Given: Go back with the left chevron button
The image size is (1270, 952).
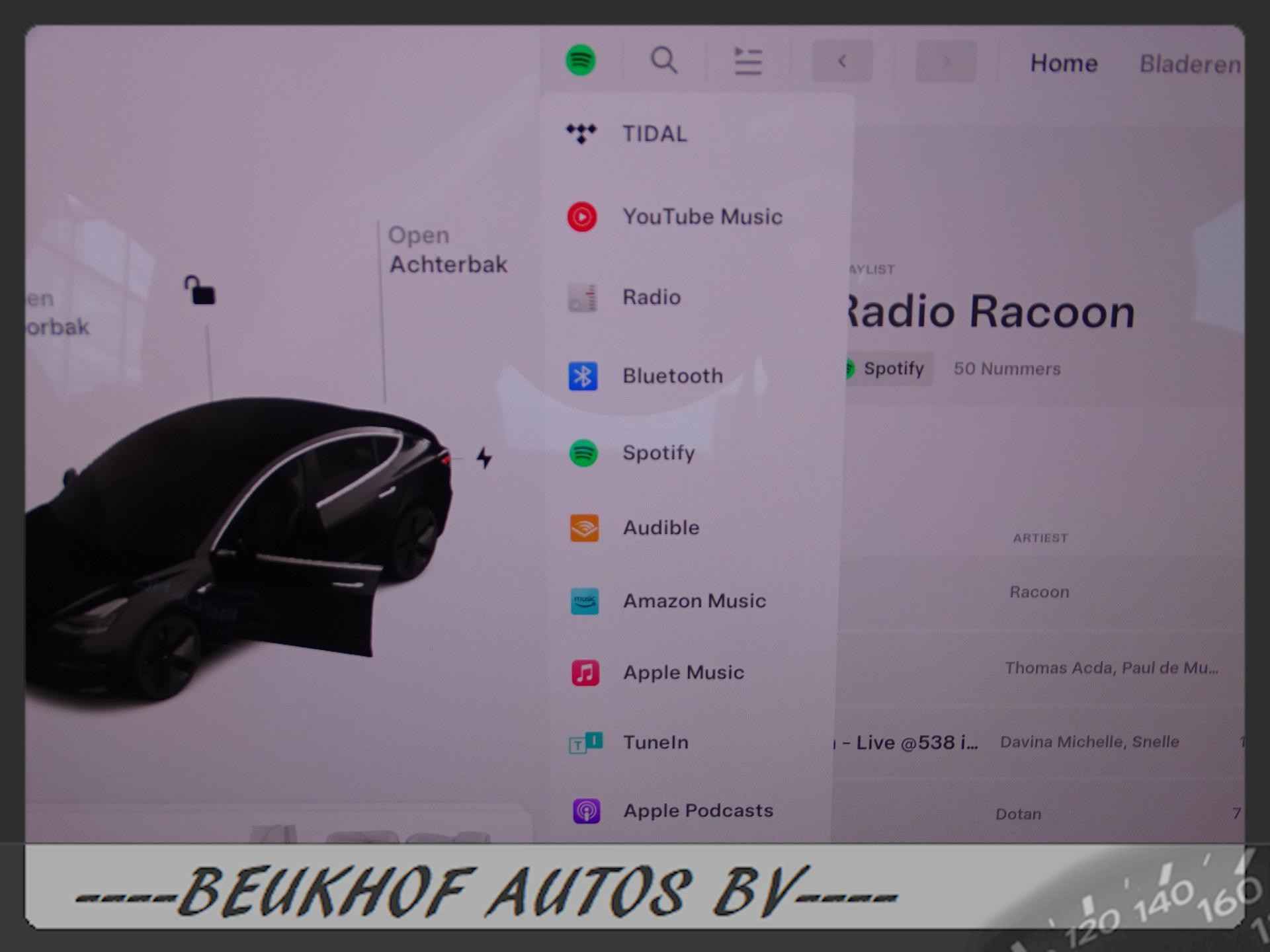Looking at the screenshot, I should (x=842, y=61).
